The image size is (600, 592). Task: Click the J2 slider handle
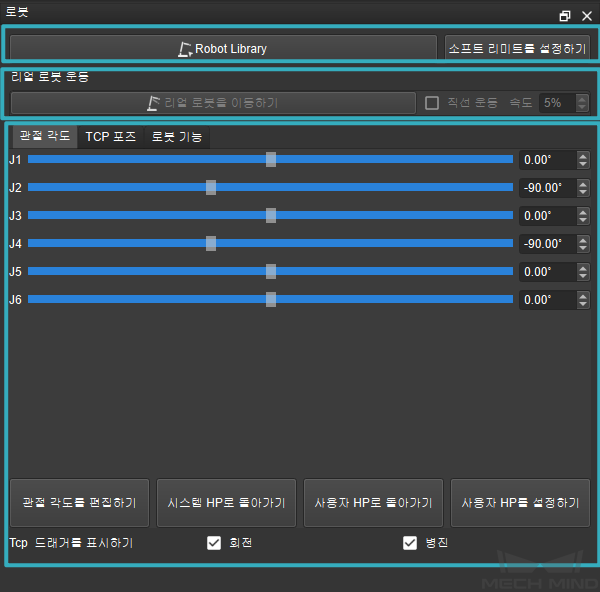point(211,188)
